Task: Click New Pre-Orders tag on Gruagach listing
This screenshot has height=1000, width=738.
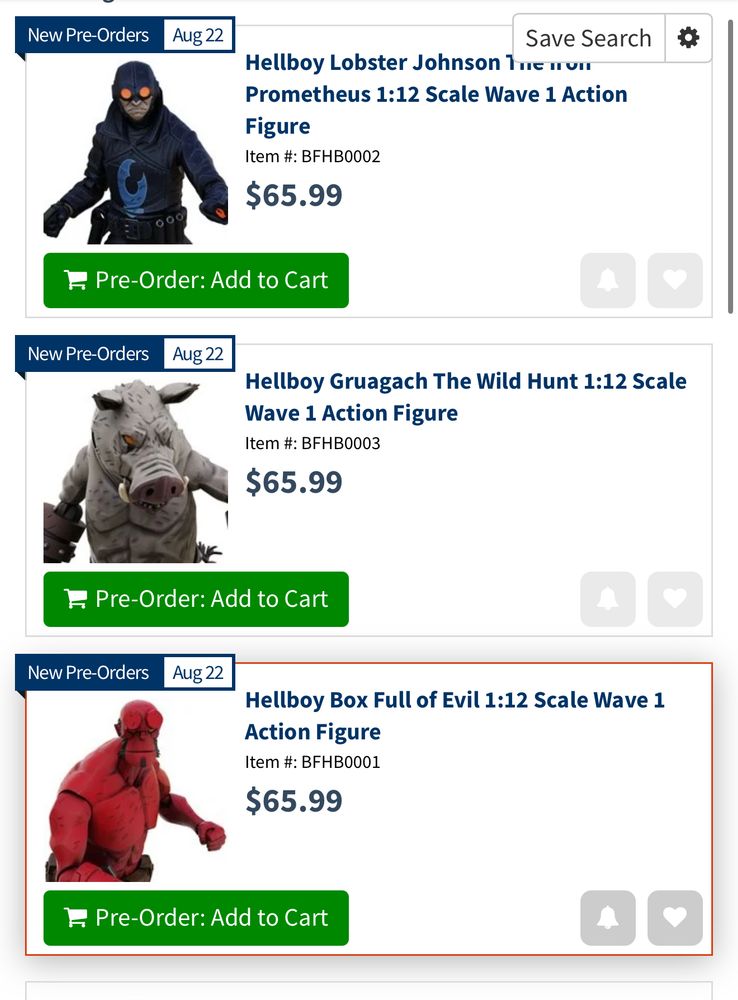Action: coord(88,354)
